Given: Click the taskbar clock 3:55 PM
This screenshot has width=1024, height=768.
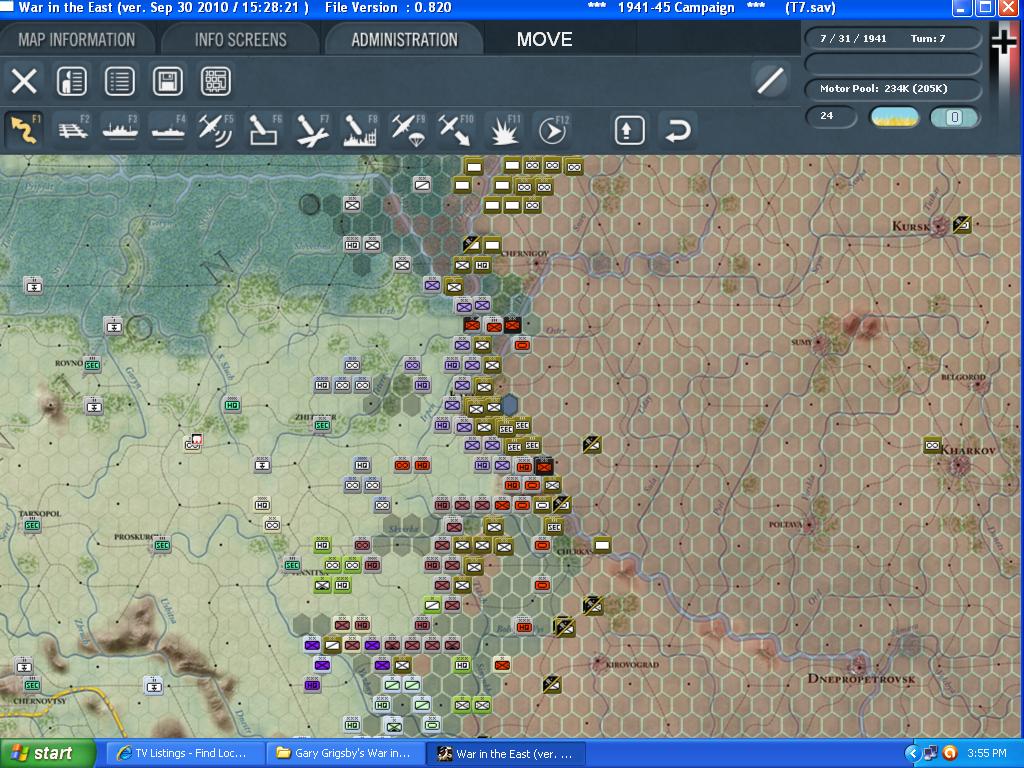Looking at the screenshot, I should (987, 753).
